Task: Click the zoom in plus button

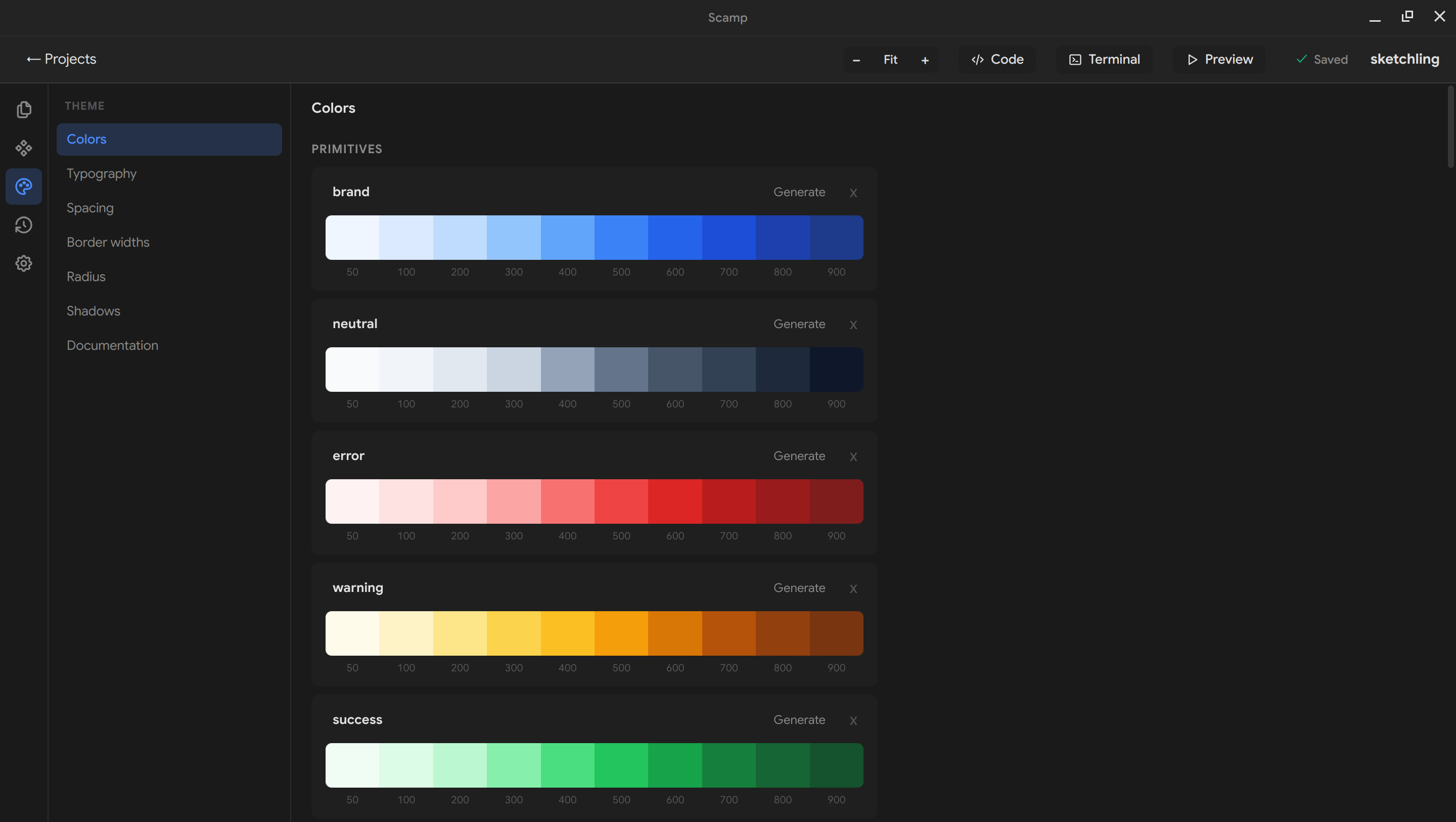Action: tap(925, 60)
